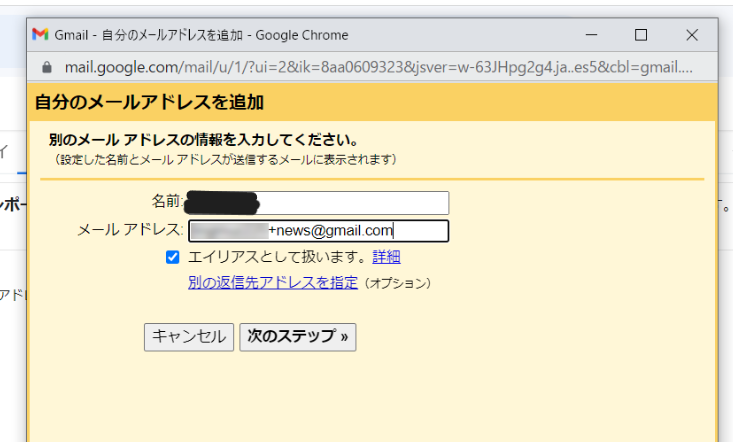This screenshot has height=442, width=733.
Task: Click the (オプション) text
Action: [x=397, y=284]
